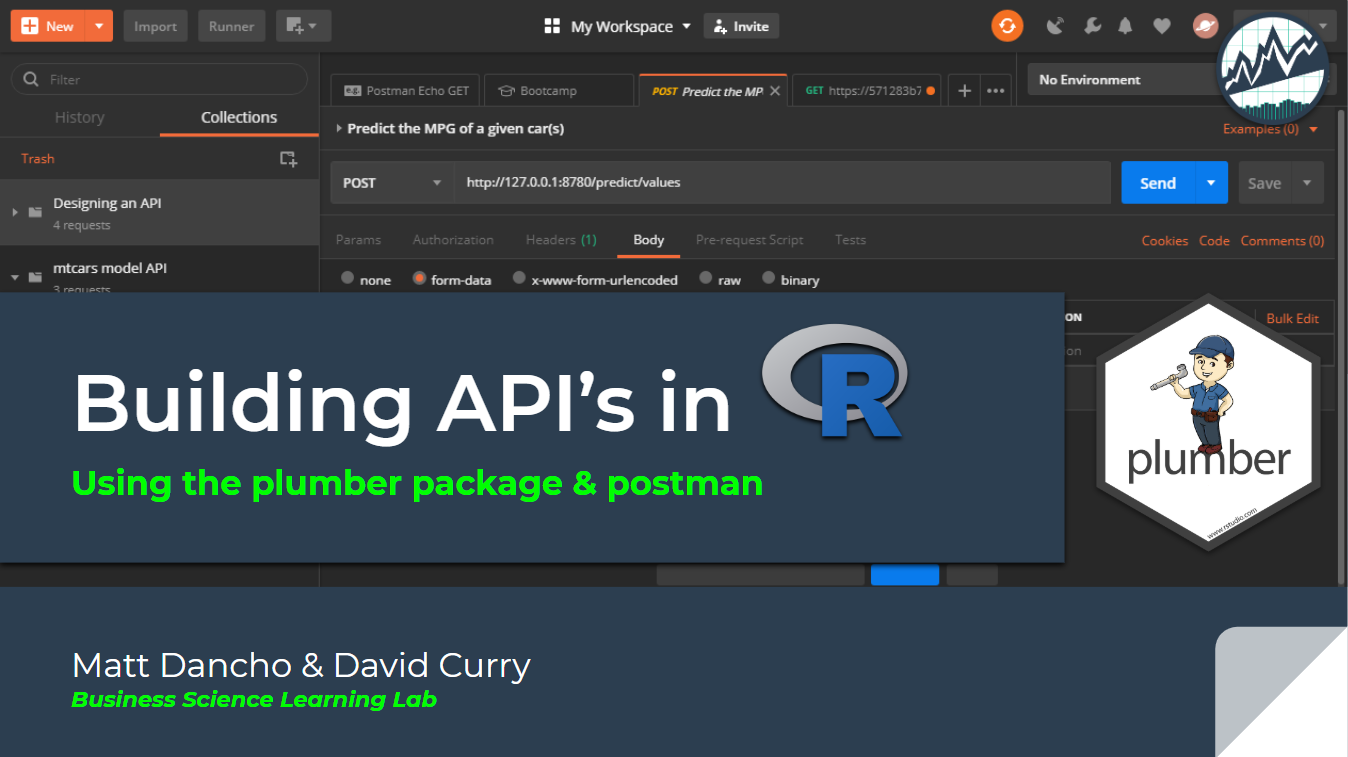
Task: Open Comments (0) link
Action: 1282,241
